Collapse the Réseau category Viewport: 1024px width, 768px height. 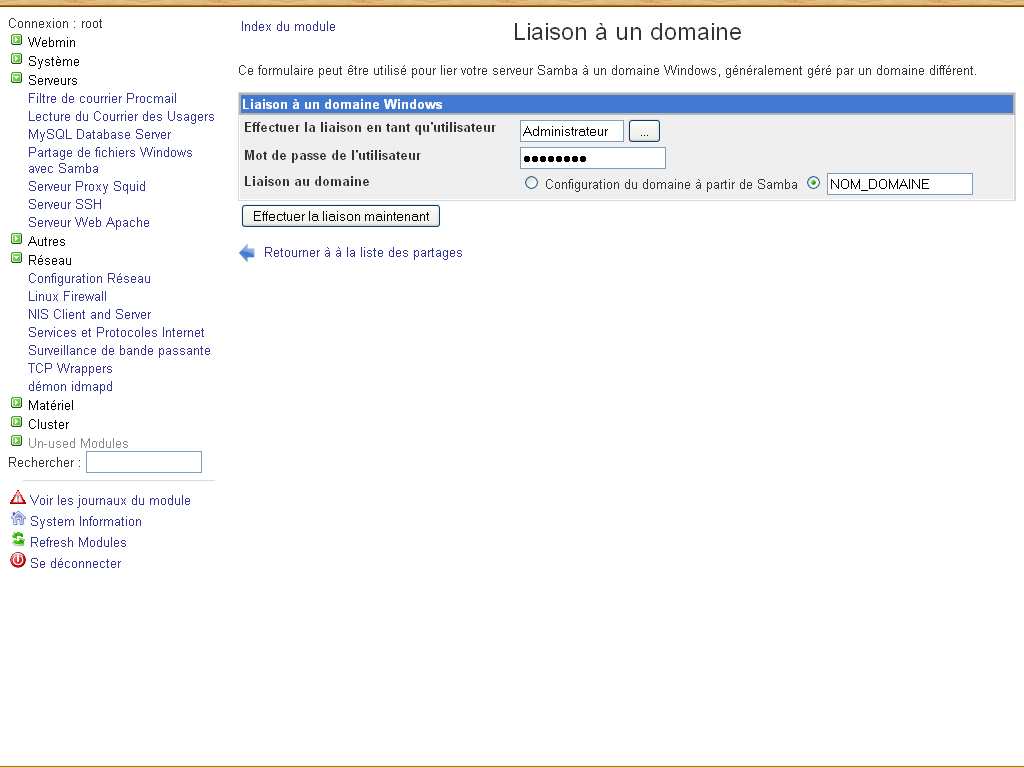(16, 259)
